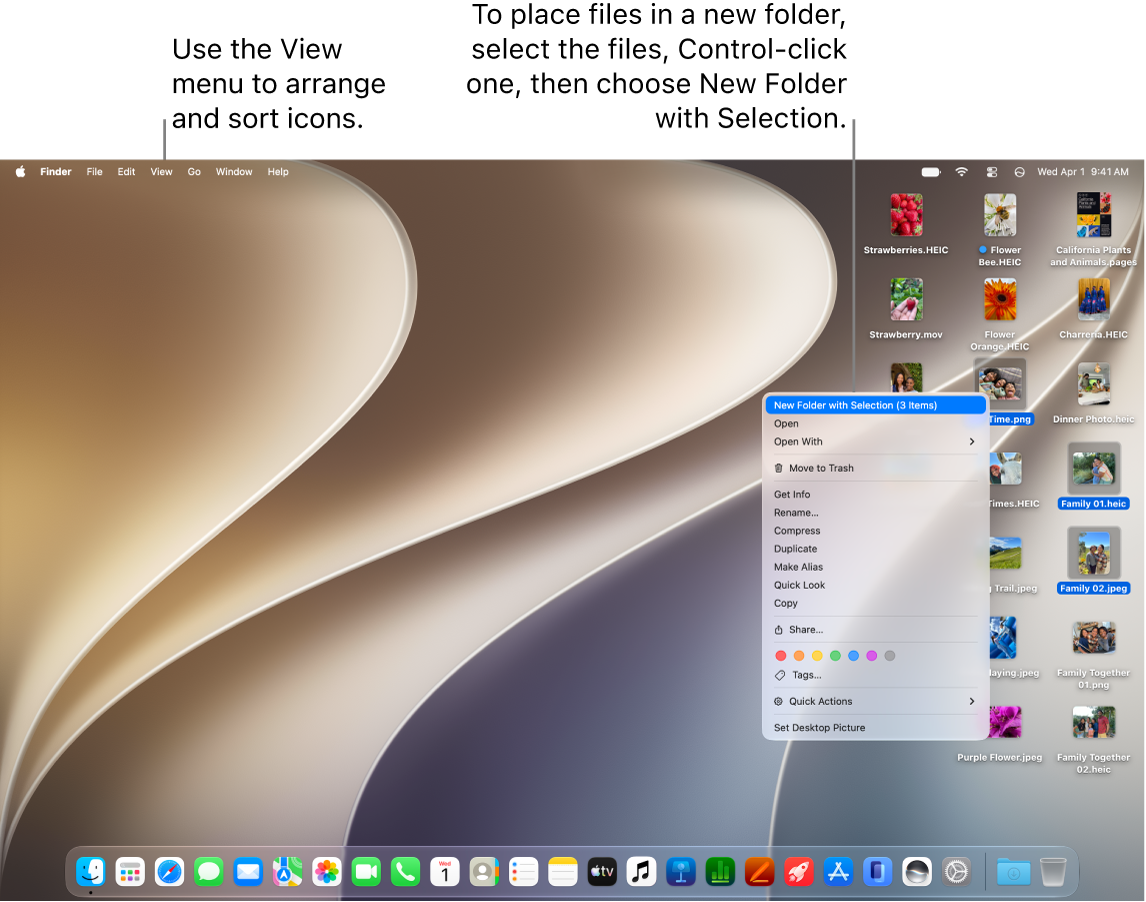The height and width of the screenshot is (902, 1146).
Task: Open the Phone app in the Dock
Action: (x=406, y=871)
